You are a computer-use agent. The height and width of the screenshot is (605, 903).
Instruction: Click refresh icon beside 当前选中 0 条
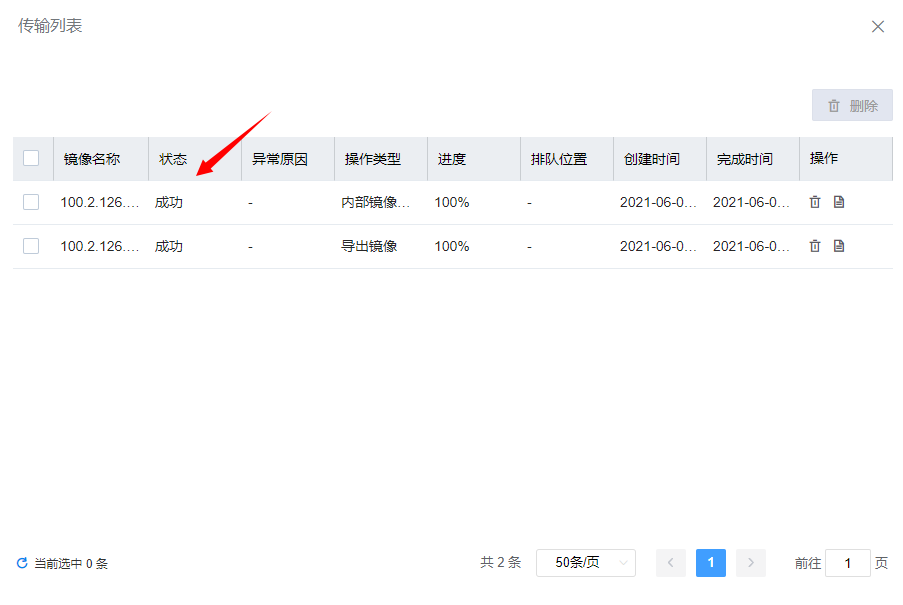[22, 563]
